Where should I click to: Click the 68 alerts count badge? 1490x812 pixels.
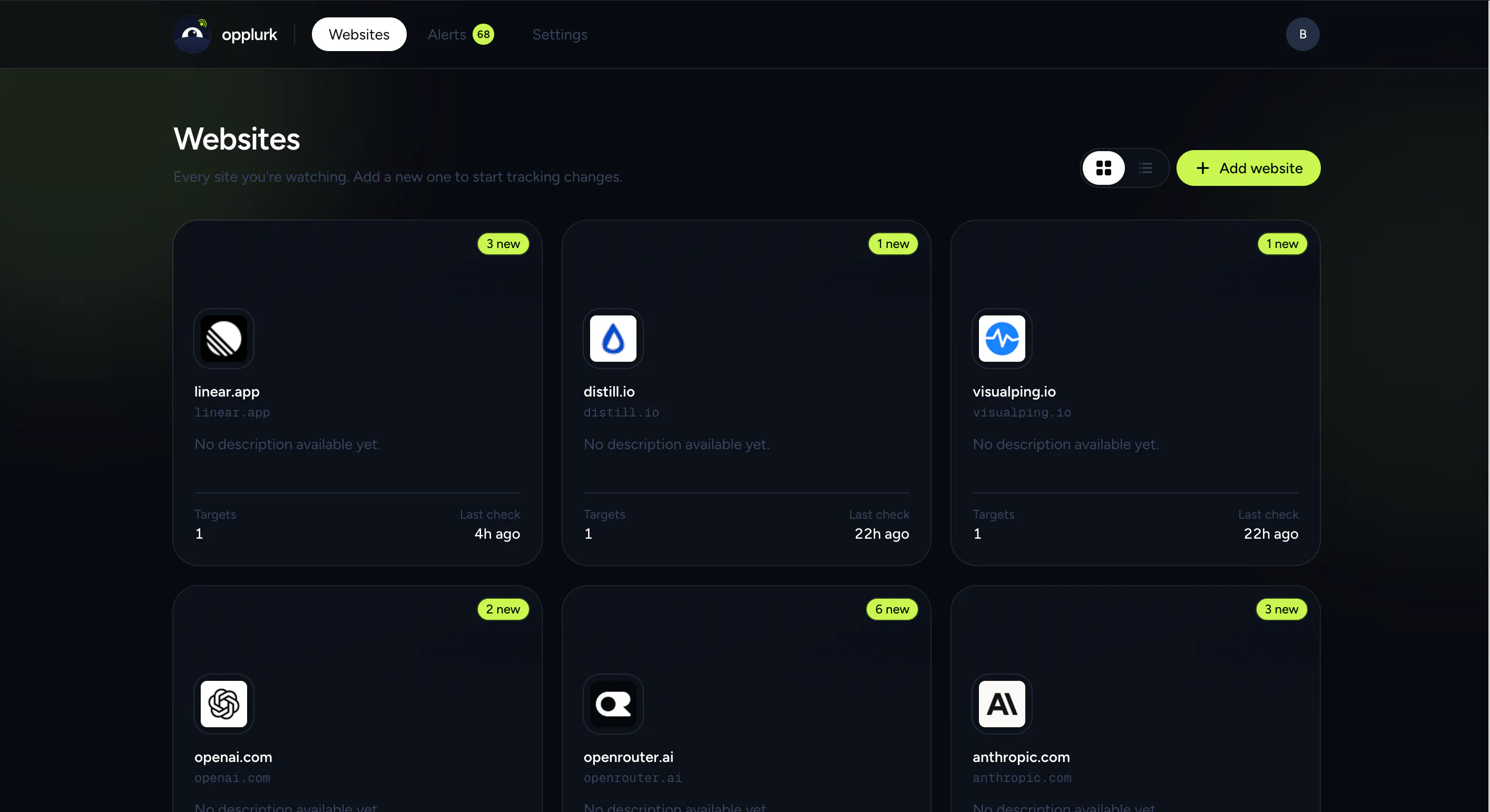[483, 34]
